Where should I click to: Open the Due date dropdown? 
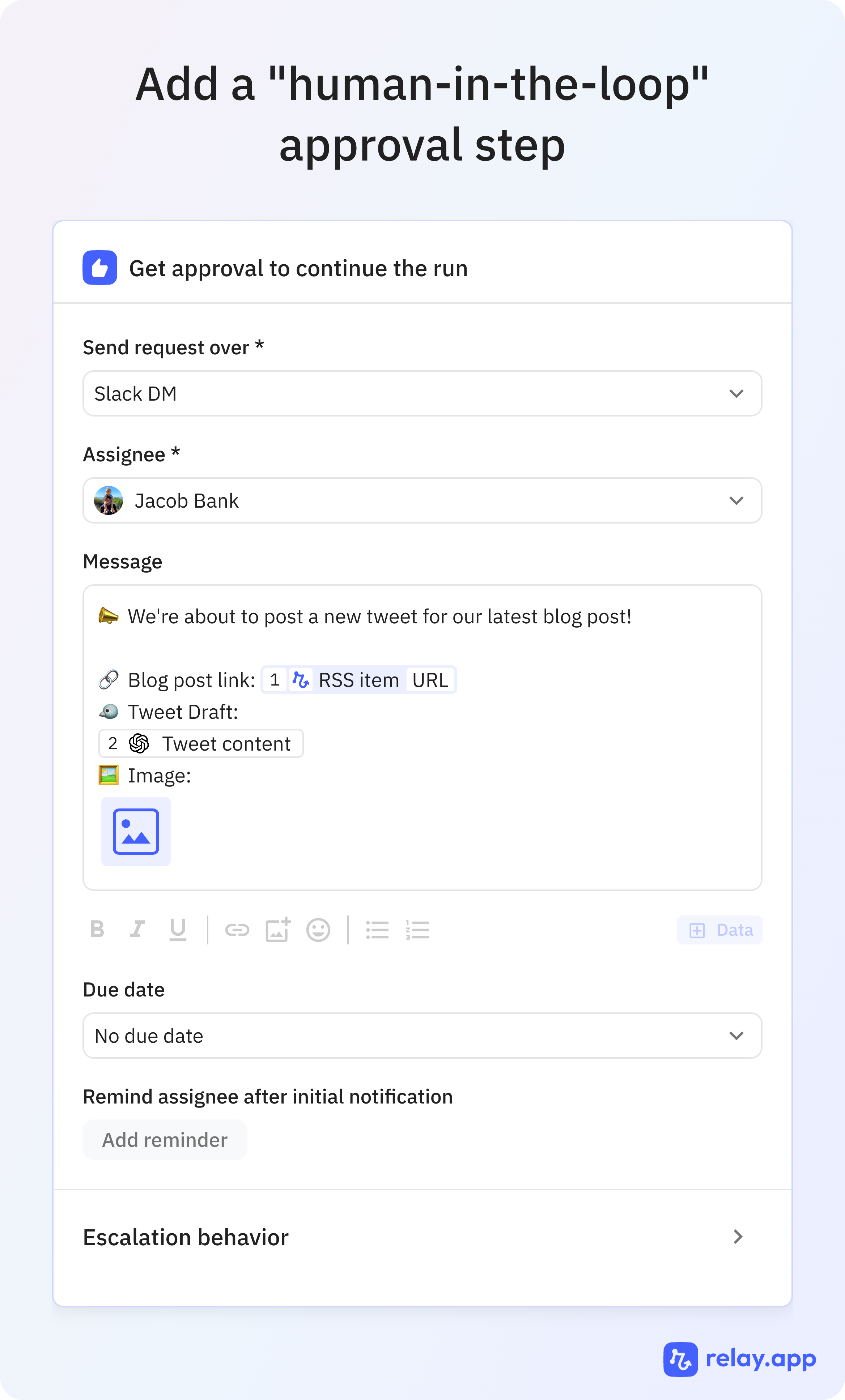(x=422, y=1036)
